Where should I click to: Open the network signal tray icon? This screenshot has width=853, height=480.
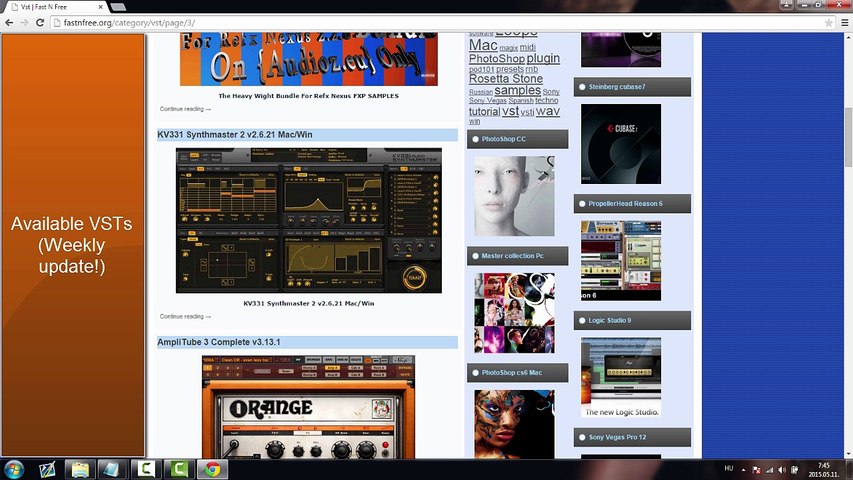[x=769, y=470]
